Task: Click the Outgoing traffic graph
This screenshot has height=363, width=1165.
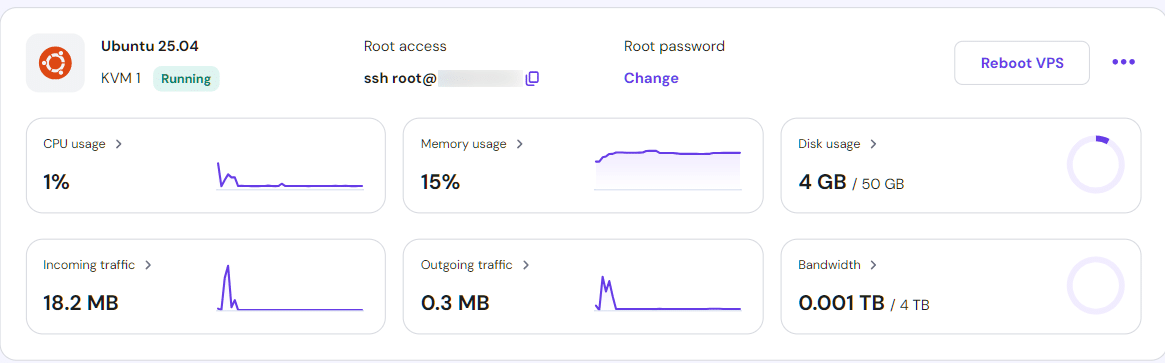Action: pyautogui.click(x=668, y=292)
